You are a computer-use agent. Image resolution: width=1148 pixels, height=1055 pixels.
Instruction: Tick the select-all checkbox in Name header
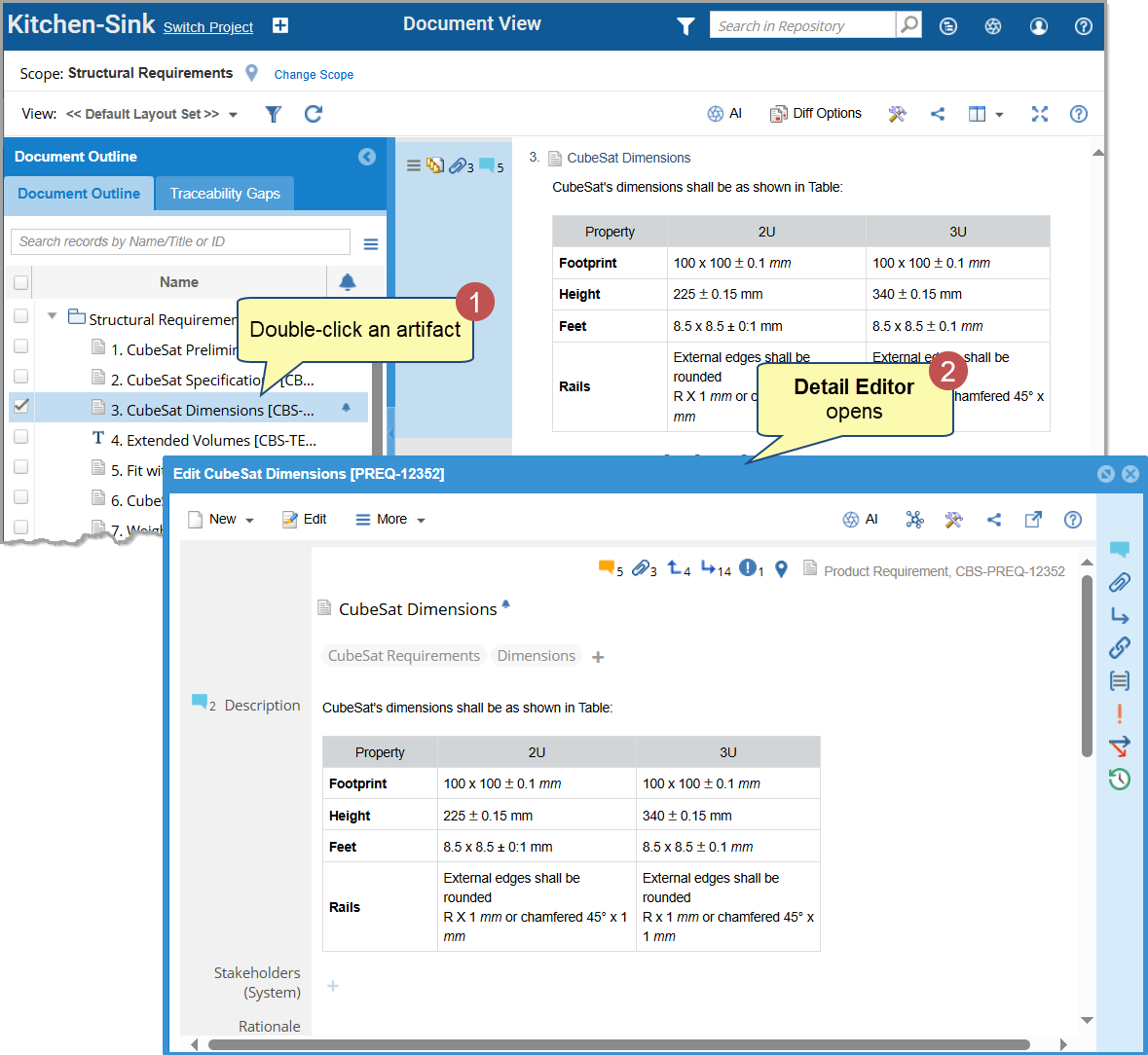[x=21, y=282]
